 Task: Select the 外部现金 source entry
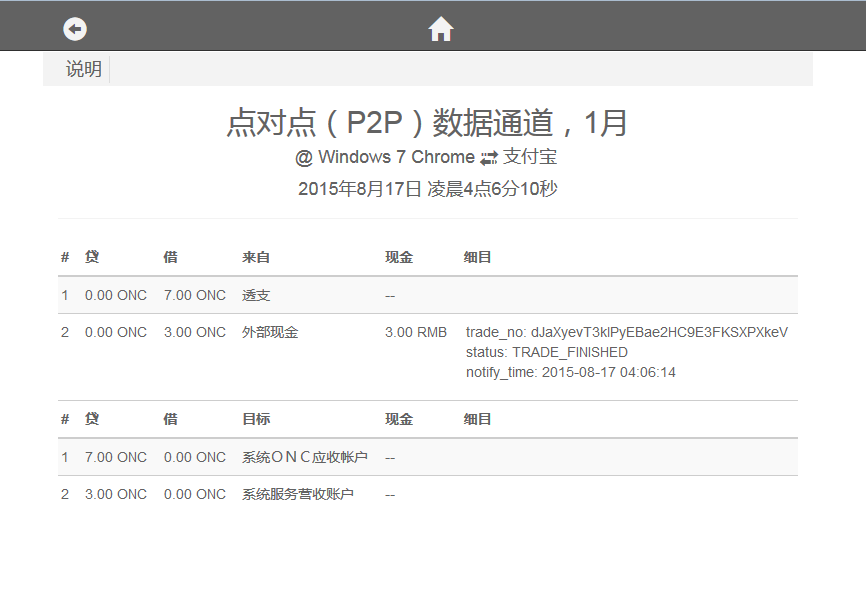click(270, 332)
